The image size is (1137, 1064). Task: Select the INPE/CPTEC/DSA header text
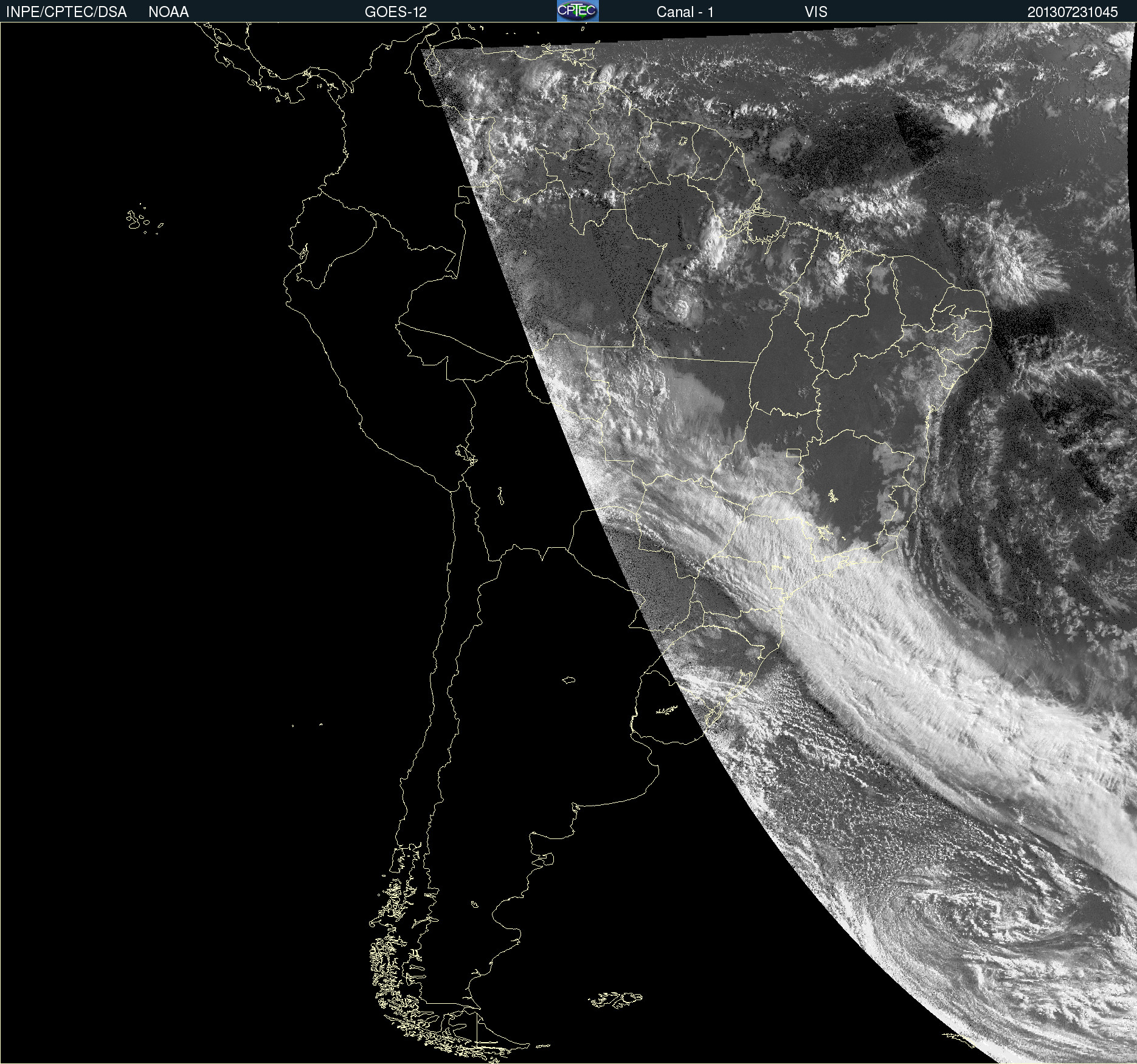[66, 12]
